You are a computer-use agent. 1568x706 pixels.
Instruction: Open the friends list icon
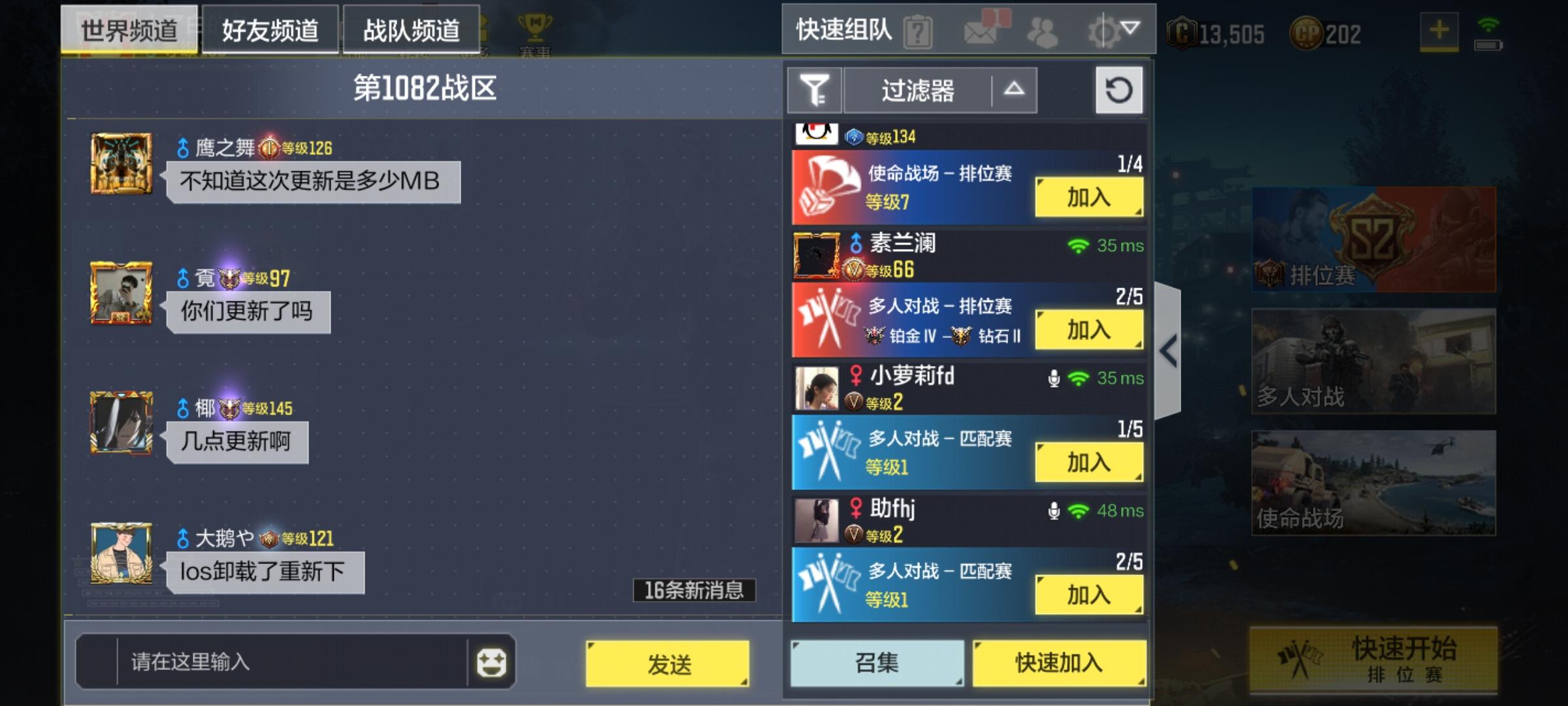coord(1043,31)
